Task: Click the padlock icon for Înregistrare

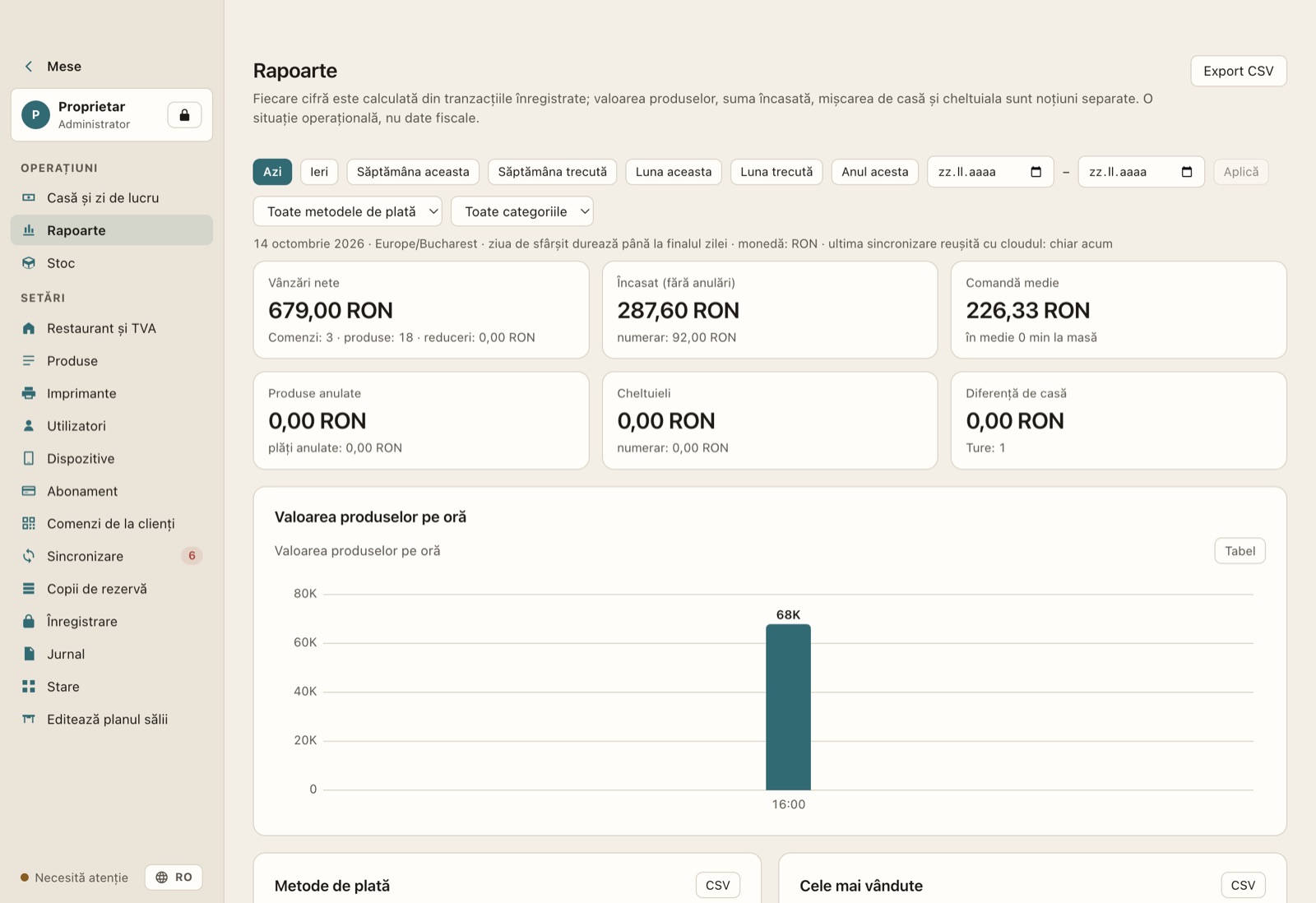Action: coord(29,622)
